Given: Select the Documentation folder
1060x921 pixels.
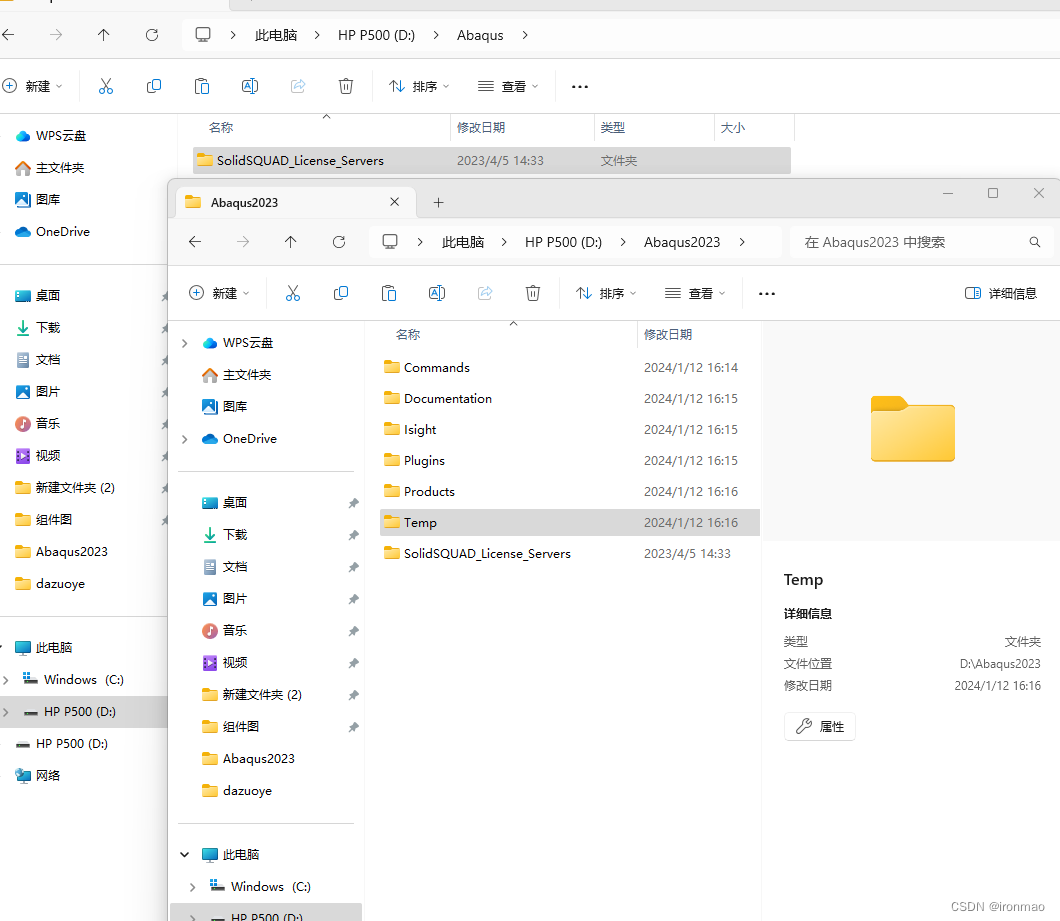Looking at the screenshot, I should (x=570, y=398).
